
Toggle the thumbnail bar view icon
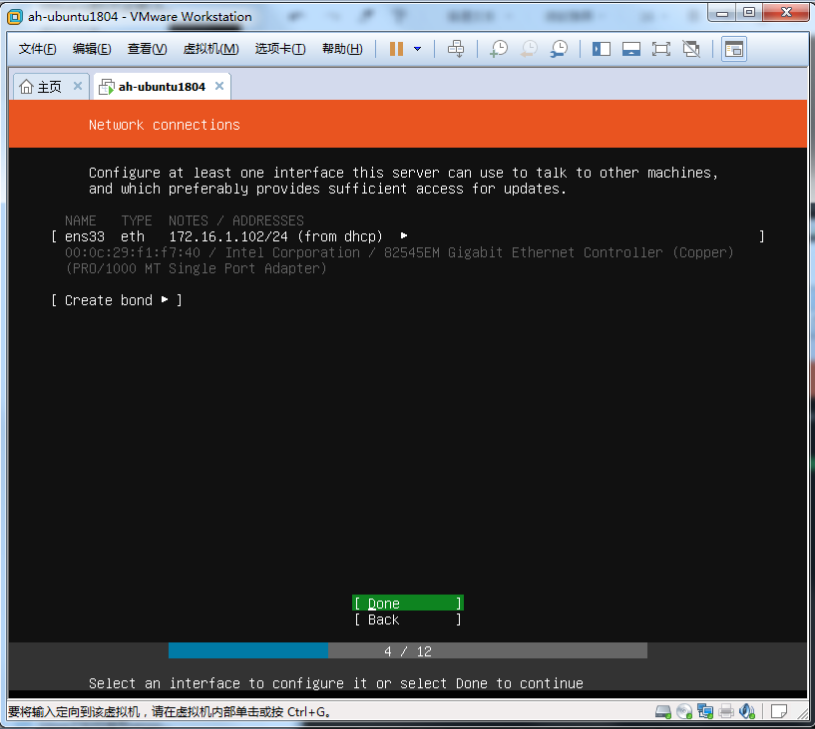(x=631, y=49)
